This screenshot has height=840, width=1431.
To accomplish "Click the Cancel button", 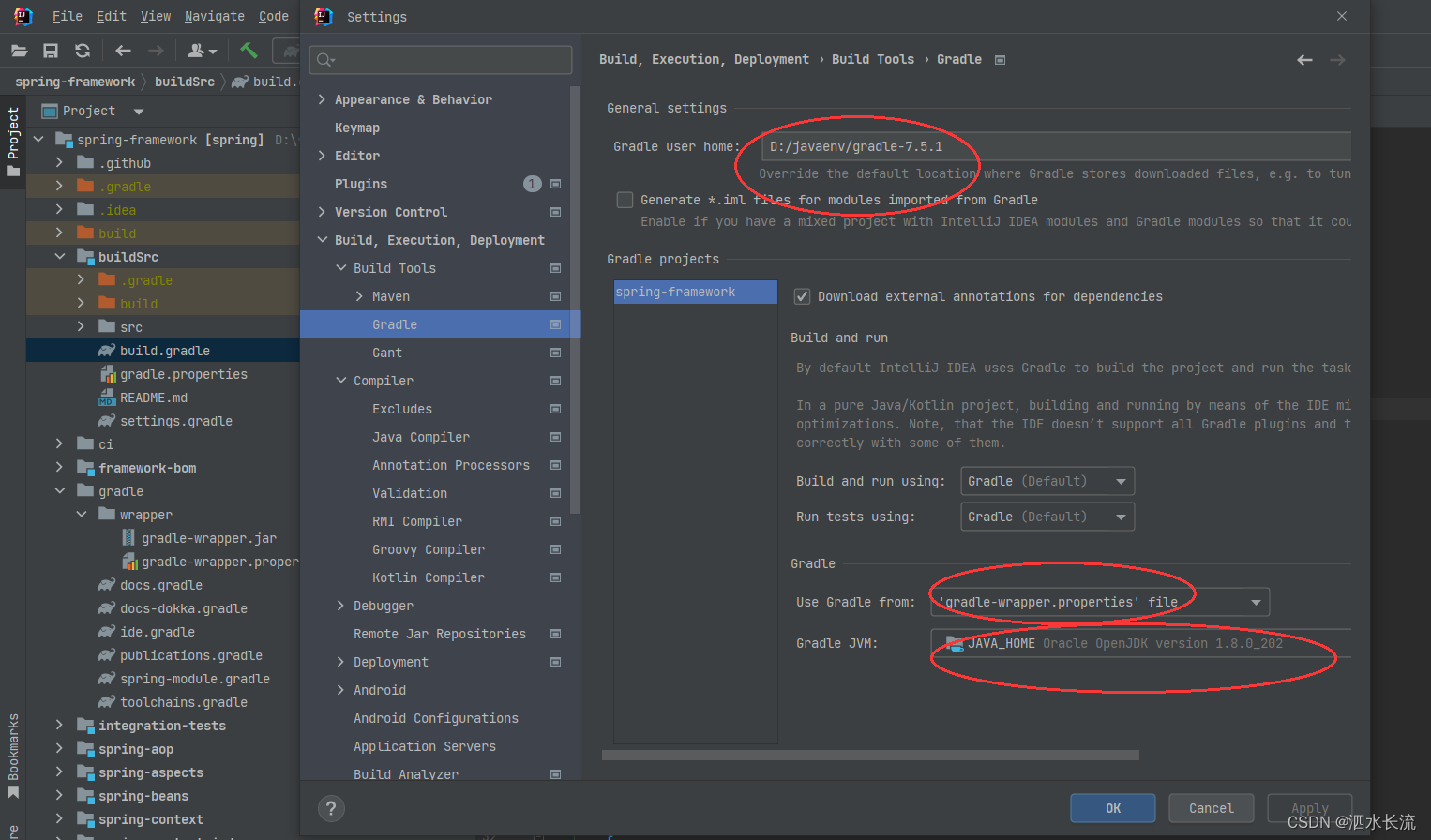I will click(1212, 808).
